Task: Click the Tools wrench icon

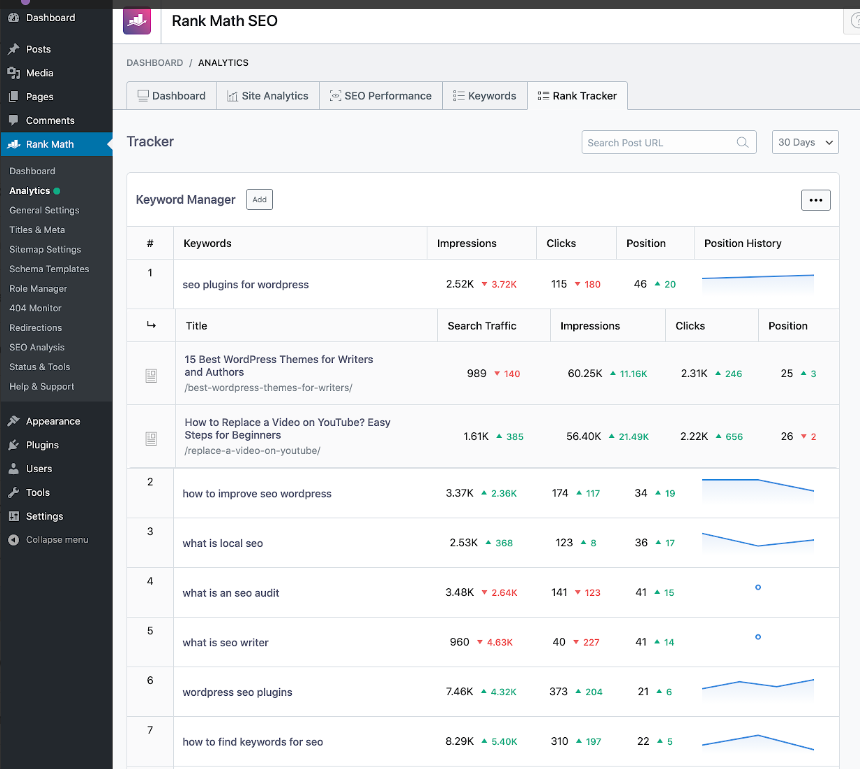Action: [14, 493]
